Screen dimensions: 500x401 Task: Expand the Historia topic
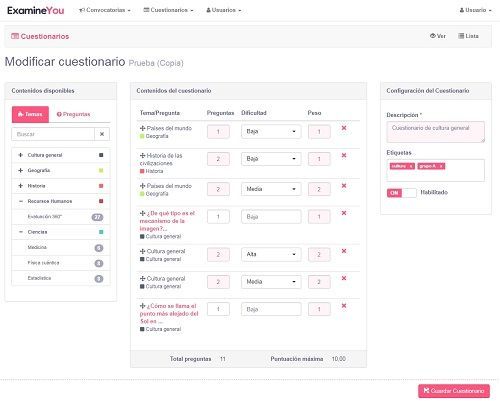click(21, 186)
